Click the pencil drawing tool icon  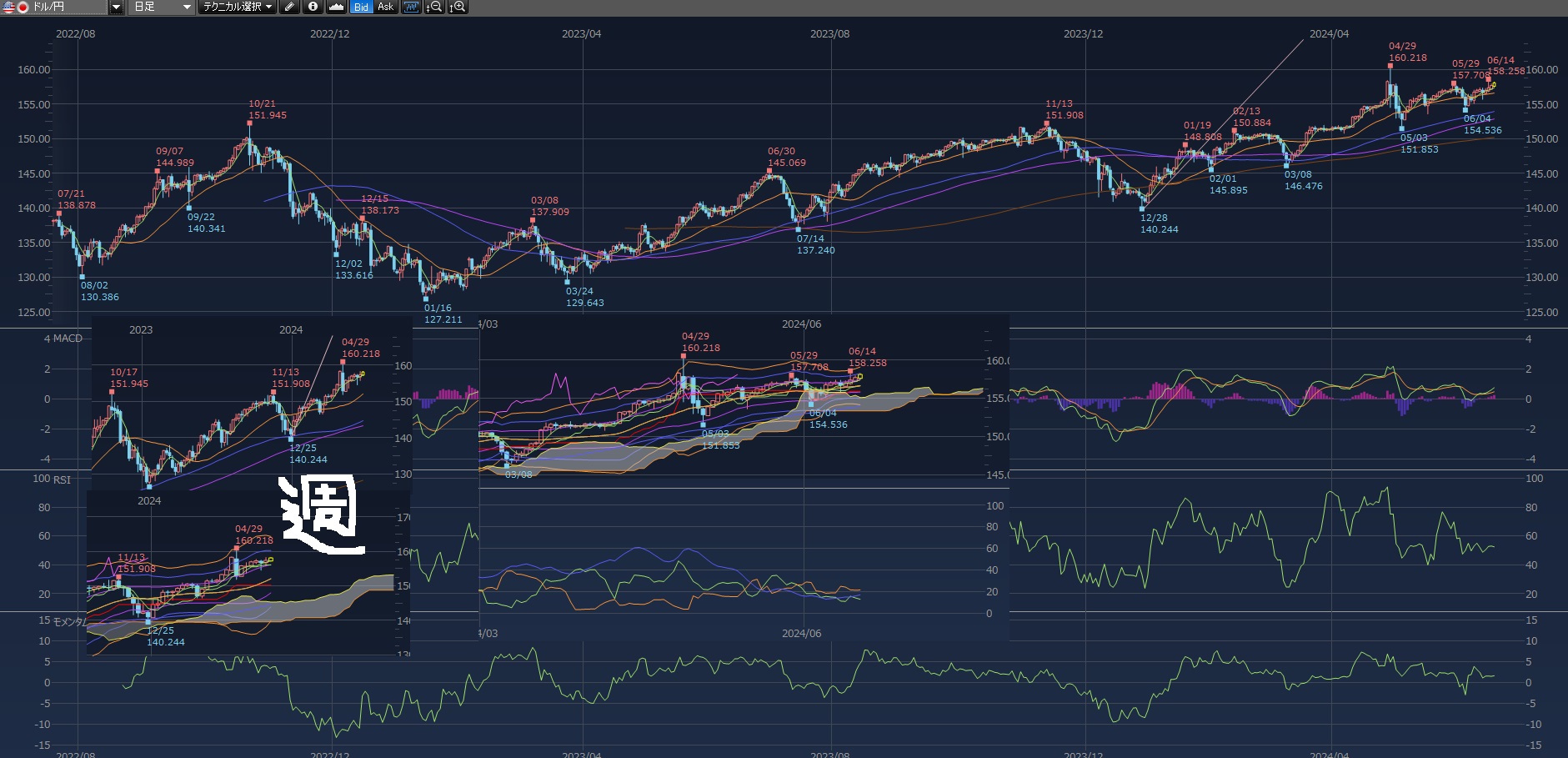pyautogui.click(x=289, y=7)
